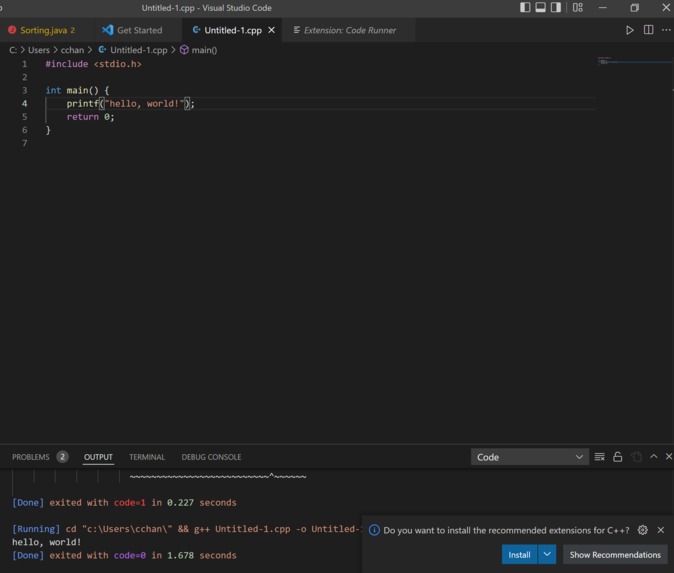
Task: Expand the Install button dropdown arrow
Action: point(547,555)
